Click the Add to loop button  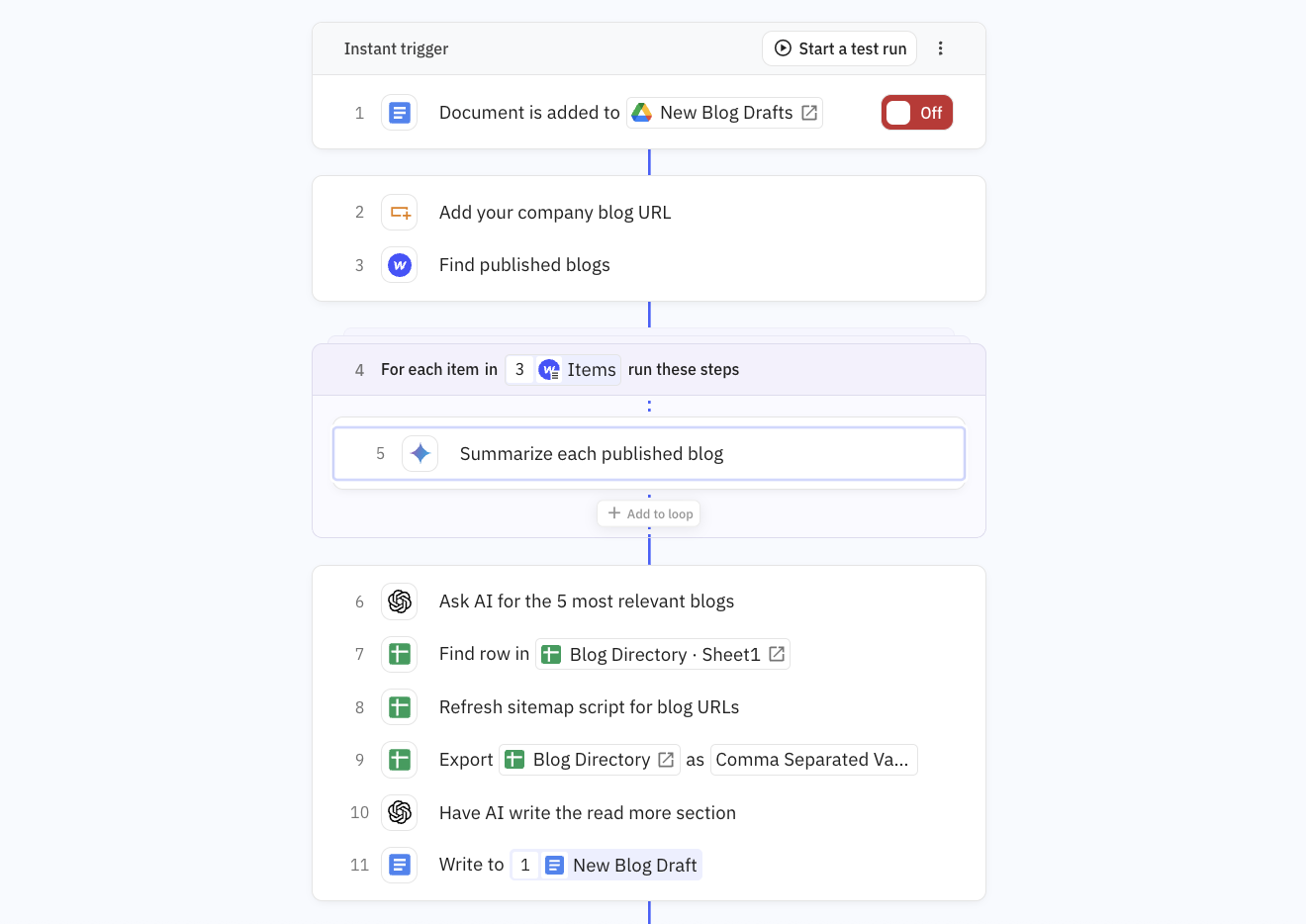[x=648, y=512]
